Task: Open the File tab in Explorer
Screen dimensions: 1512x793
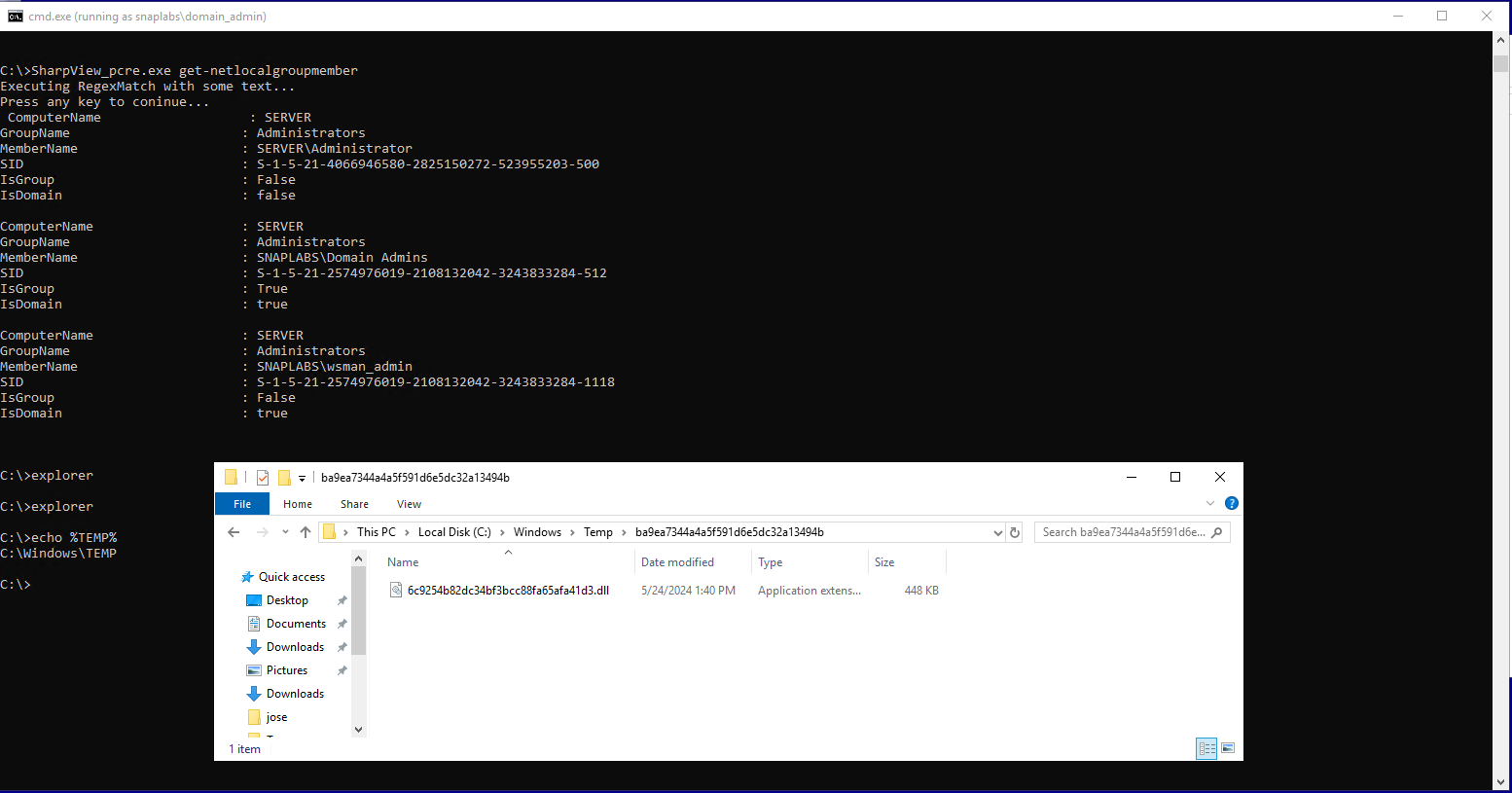Action: coord(242,504)
